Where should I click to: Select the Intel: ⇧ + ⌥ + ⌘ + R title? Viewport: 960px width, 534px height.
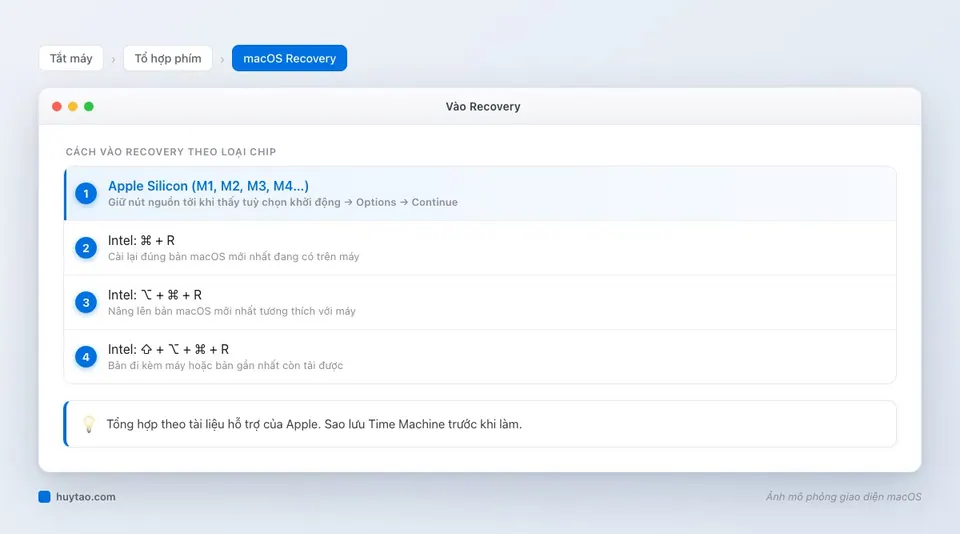point(168,350)
